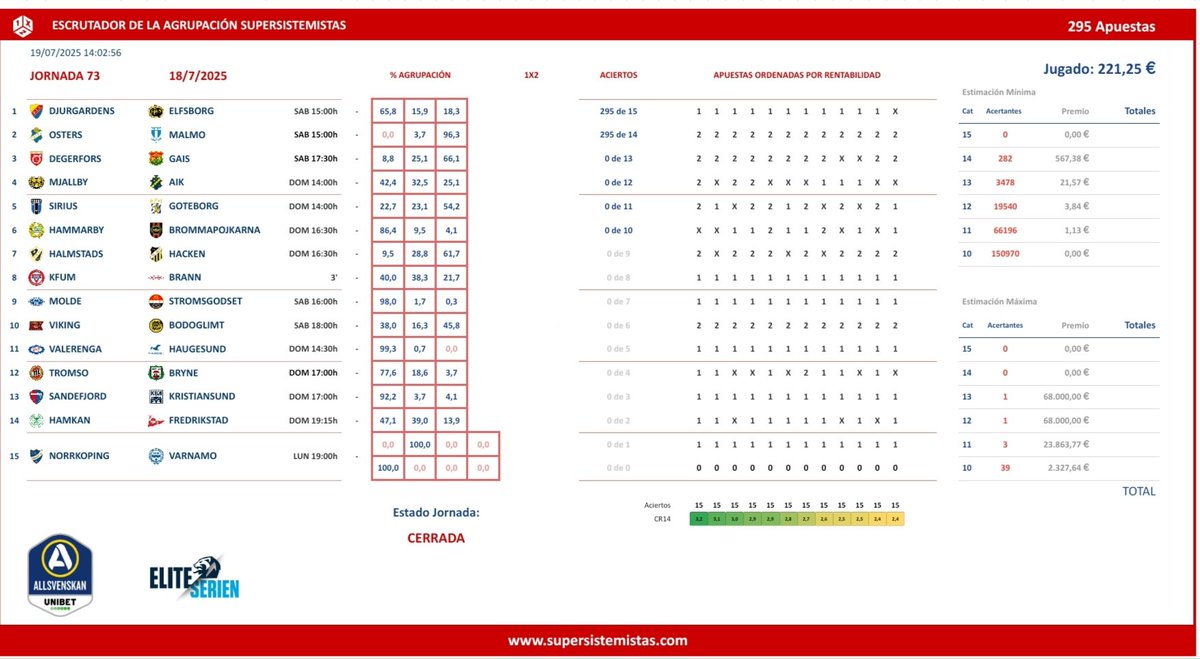
Task: Click the LUN 19:00h kickoff time
Action: (315, 456)
